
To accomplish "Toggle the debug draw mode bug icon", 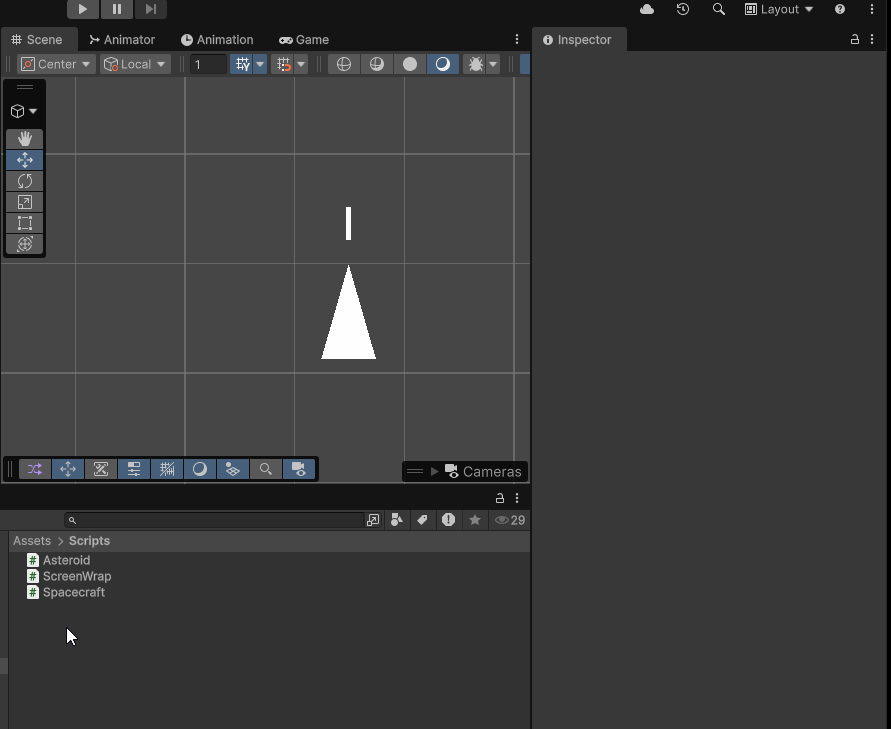I will tap(475, 64).
